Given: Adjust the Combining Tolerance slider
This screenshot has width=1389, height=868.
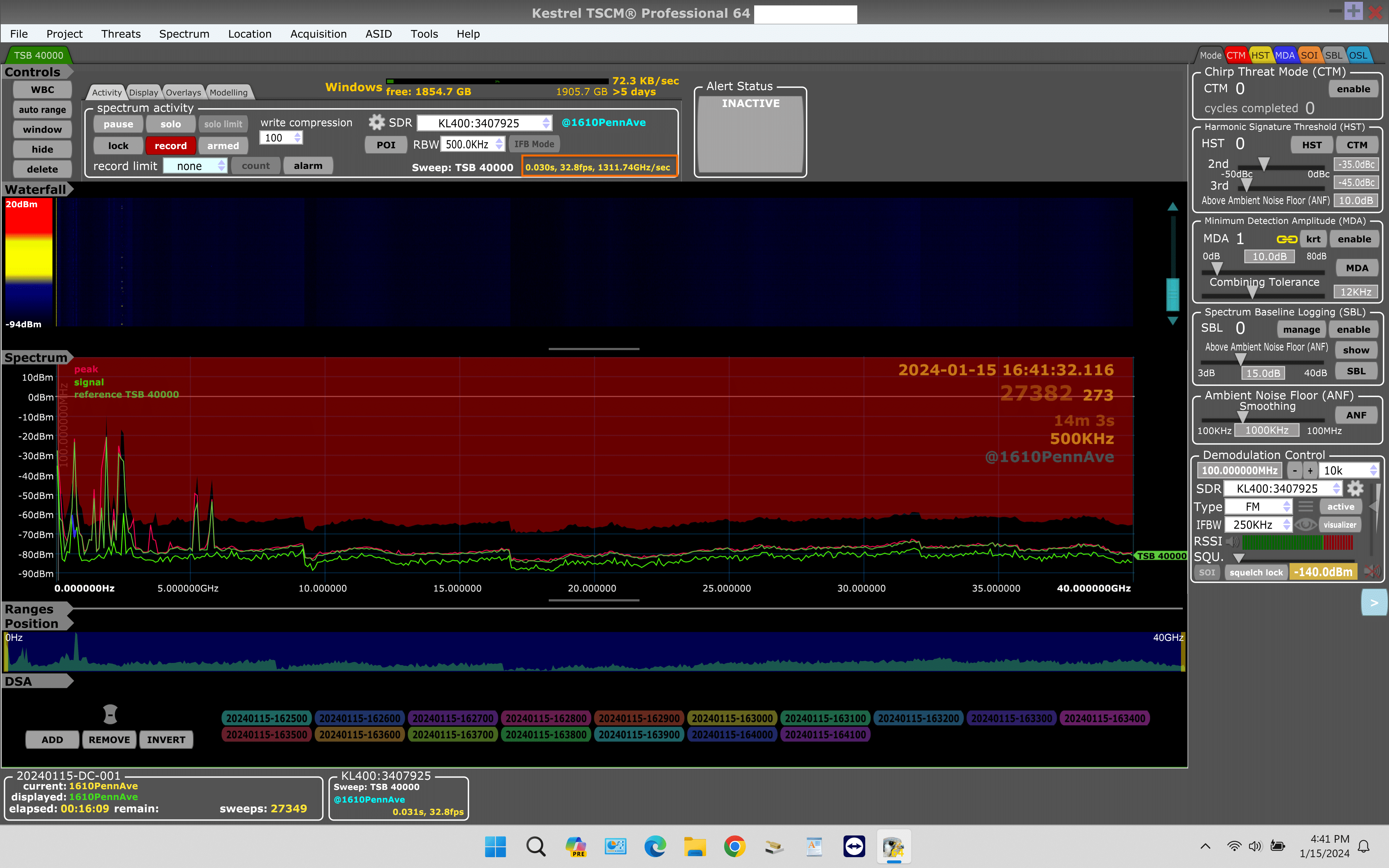Looking at the screenshot, I should [x=1252, y=292].
